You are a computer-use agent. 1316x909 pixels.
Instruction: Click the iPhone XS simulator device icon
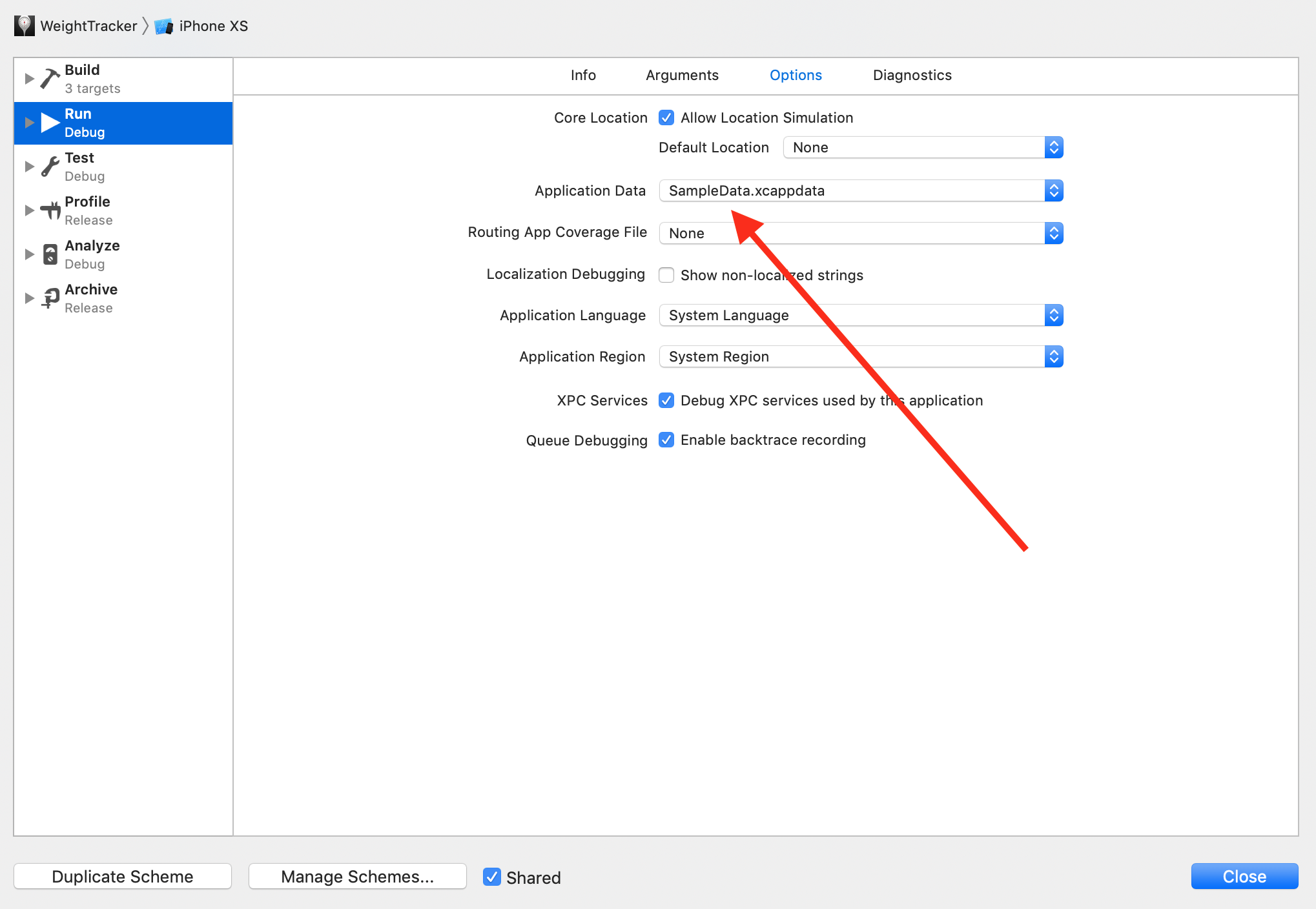pyautogui.click(x=164, y=26)
